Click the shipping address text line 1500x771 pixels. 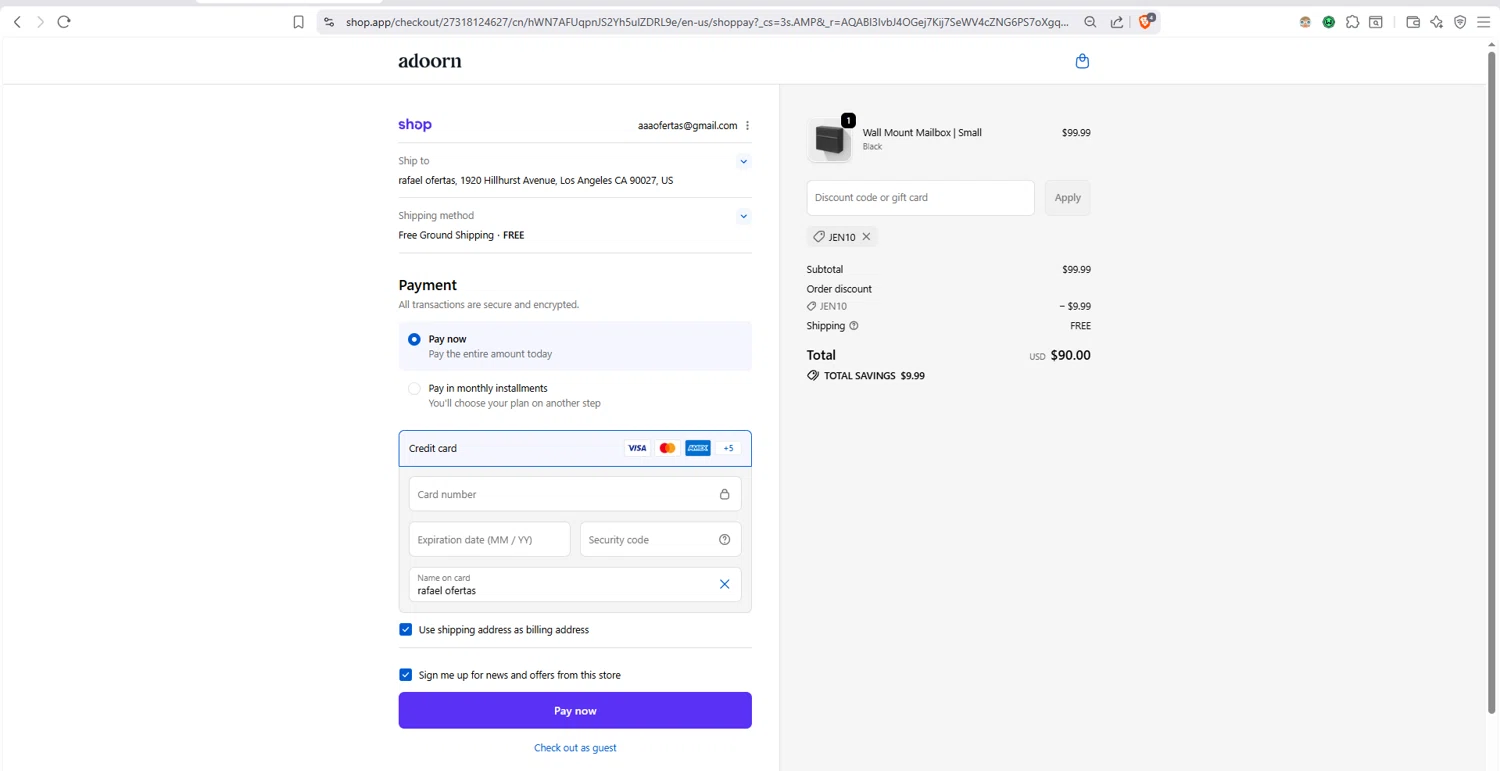[x=536, y=181]
